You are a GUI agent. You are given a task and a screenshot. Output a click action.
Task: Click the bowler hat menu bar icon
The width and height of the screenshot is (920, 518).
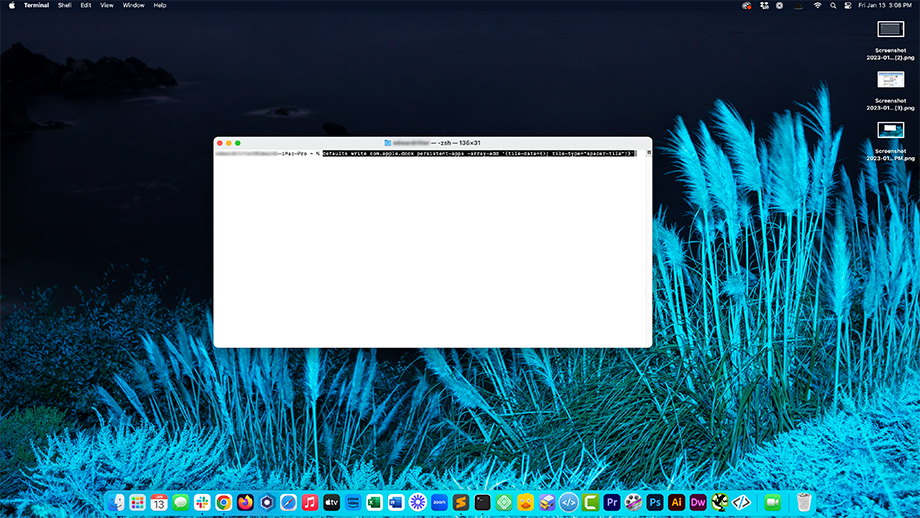coord(798,5)
